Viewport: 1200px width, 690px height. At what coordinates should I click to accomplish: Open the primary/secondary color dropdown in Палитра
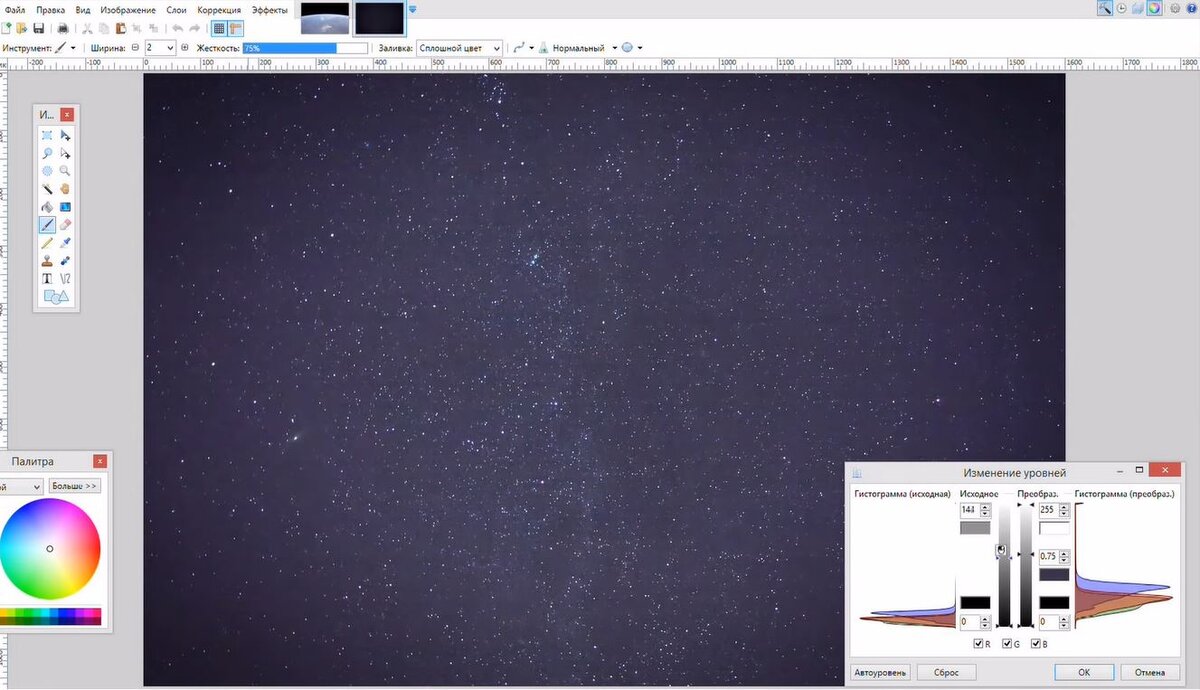pos(21,486)
